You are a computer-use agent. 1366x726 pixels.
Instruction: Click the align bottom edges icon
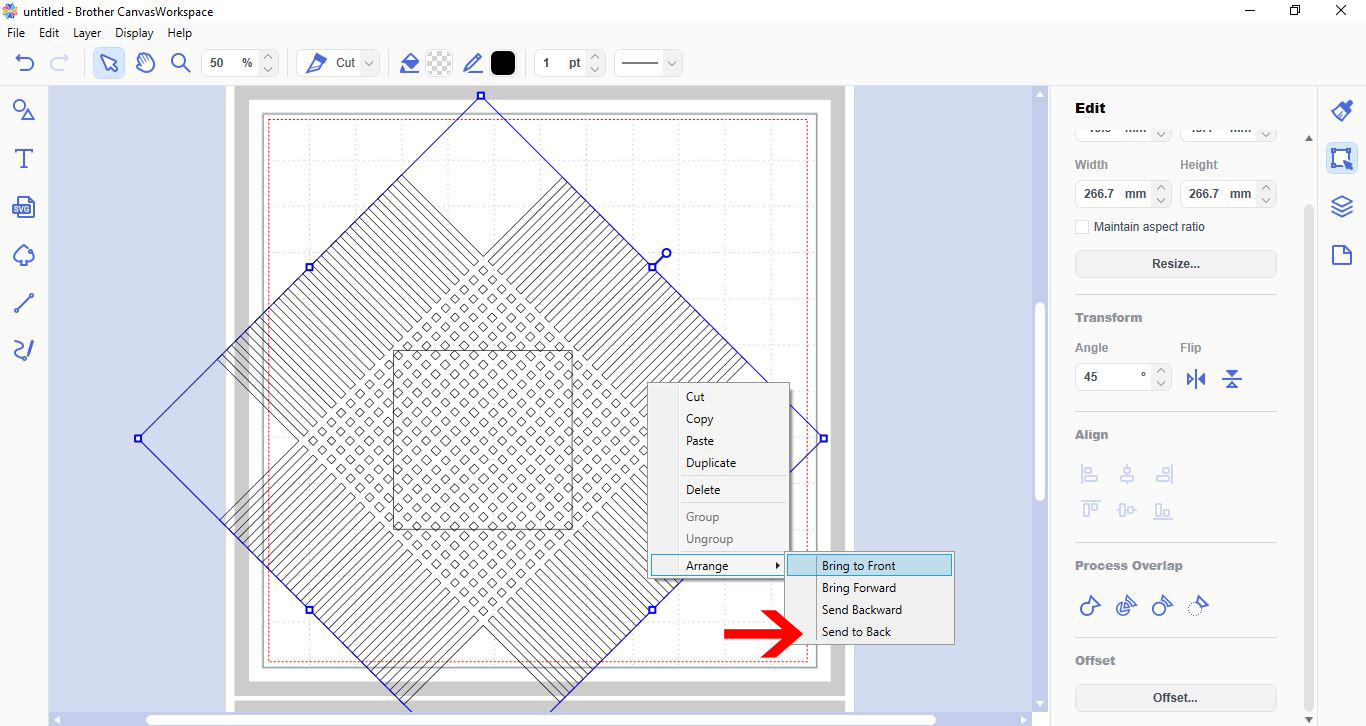point(1163,510)
